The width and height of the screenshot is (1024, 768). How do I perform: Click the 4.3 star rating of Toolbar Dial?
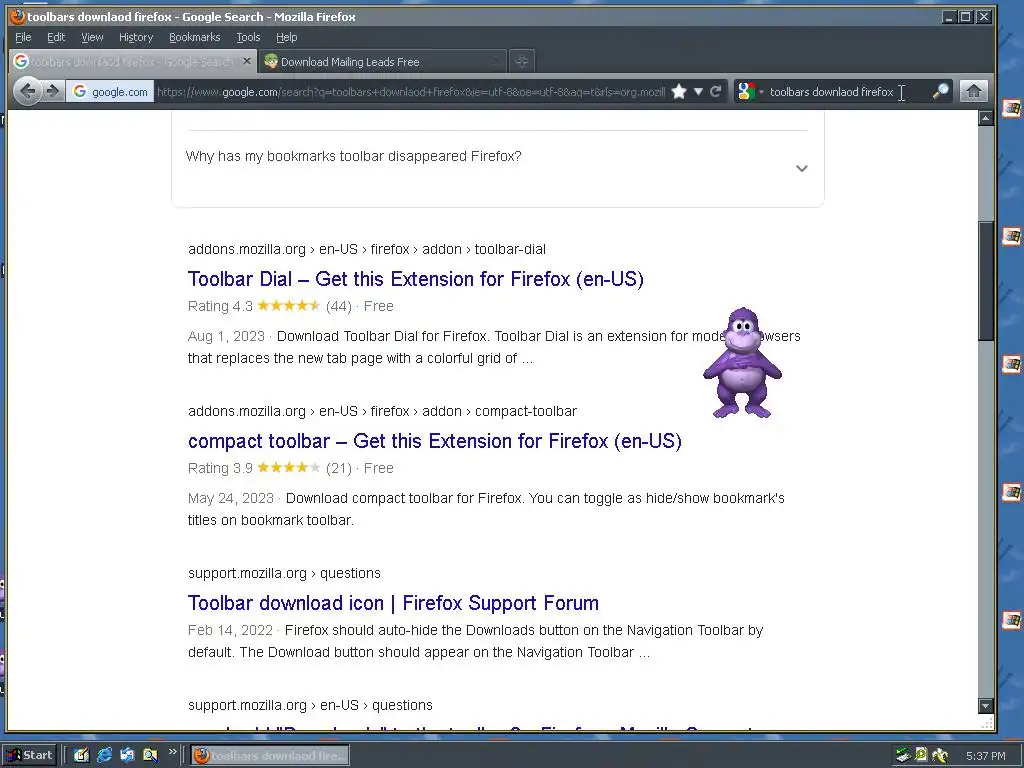pos(289,306)
